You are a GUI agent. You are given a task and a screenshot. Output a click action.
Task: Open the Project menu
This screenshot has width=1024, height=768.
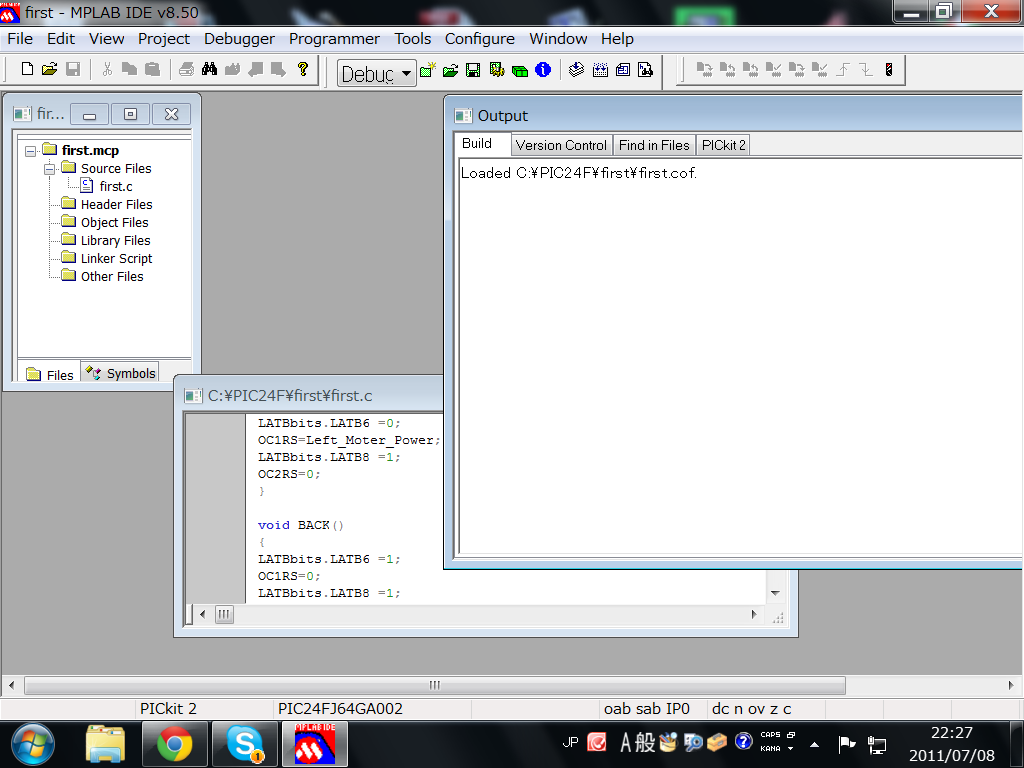[163, 39]
